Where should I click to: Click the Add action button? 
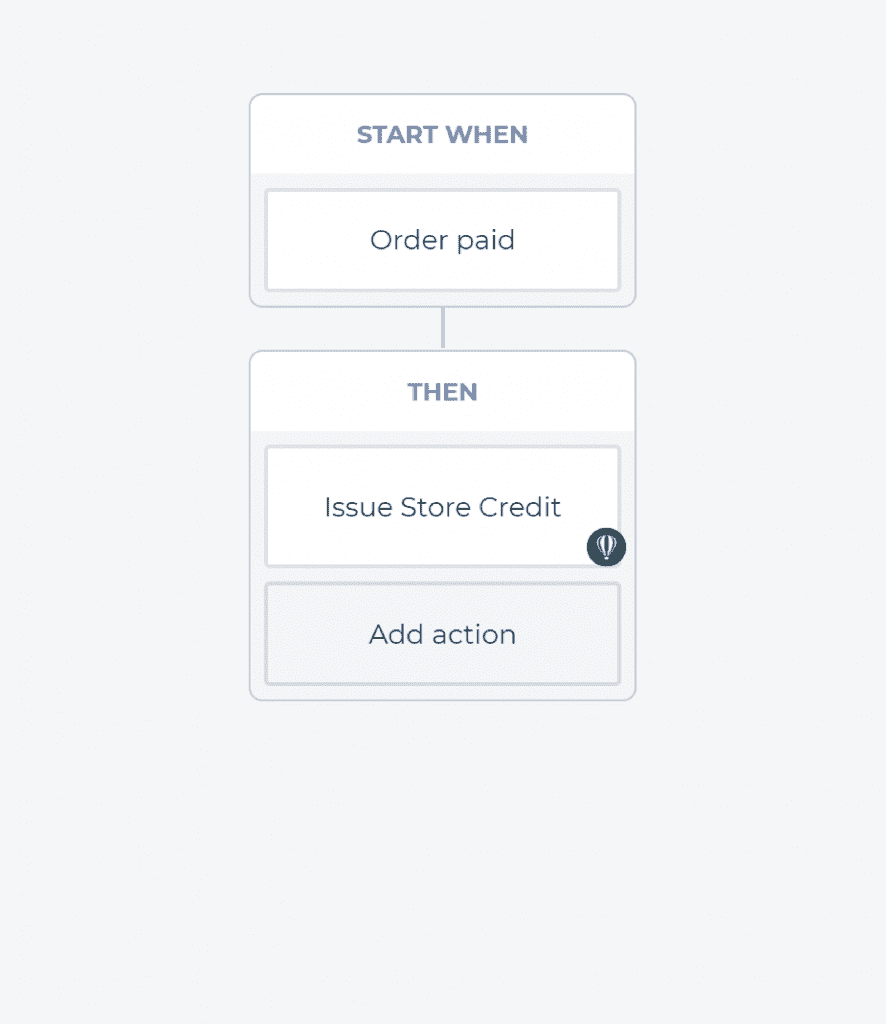click(x=442, y=634)
